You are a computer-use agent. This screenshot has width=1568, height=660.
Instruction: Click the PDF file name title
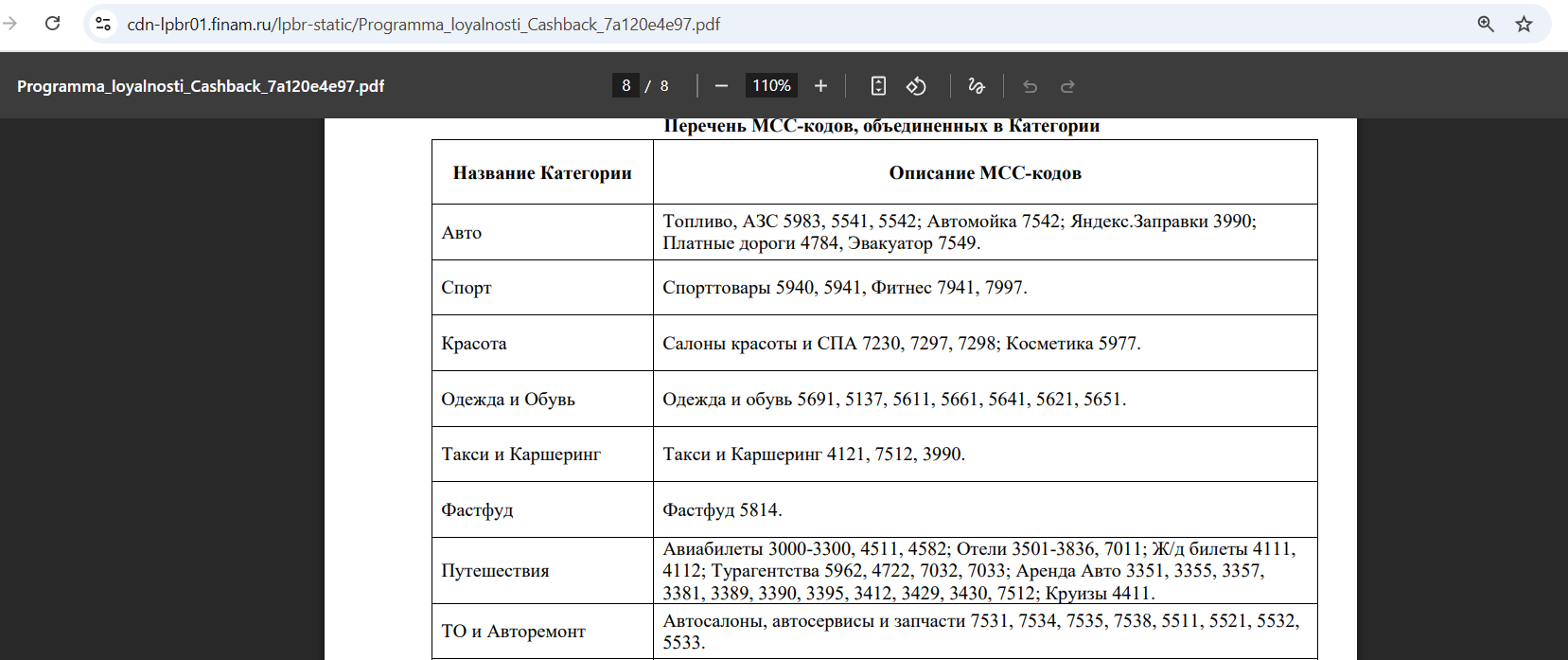201,86
